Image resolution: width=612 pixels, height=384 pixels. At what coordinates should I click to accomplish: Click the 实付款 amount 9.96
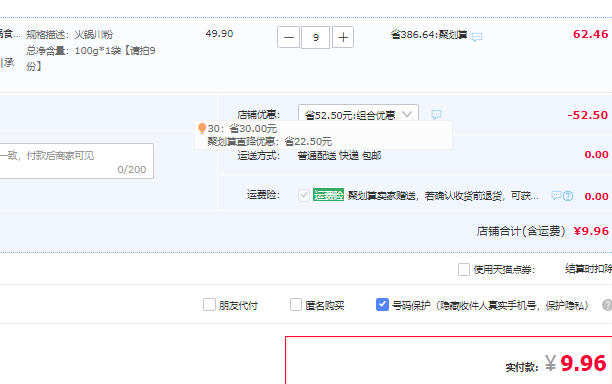pos(583,363)
